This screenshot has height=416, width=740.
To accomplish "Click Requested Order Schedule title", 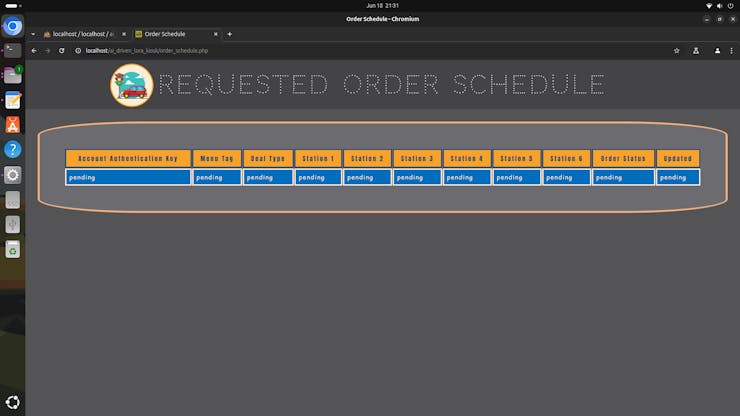I will tap(381, 85).
